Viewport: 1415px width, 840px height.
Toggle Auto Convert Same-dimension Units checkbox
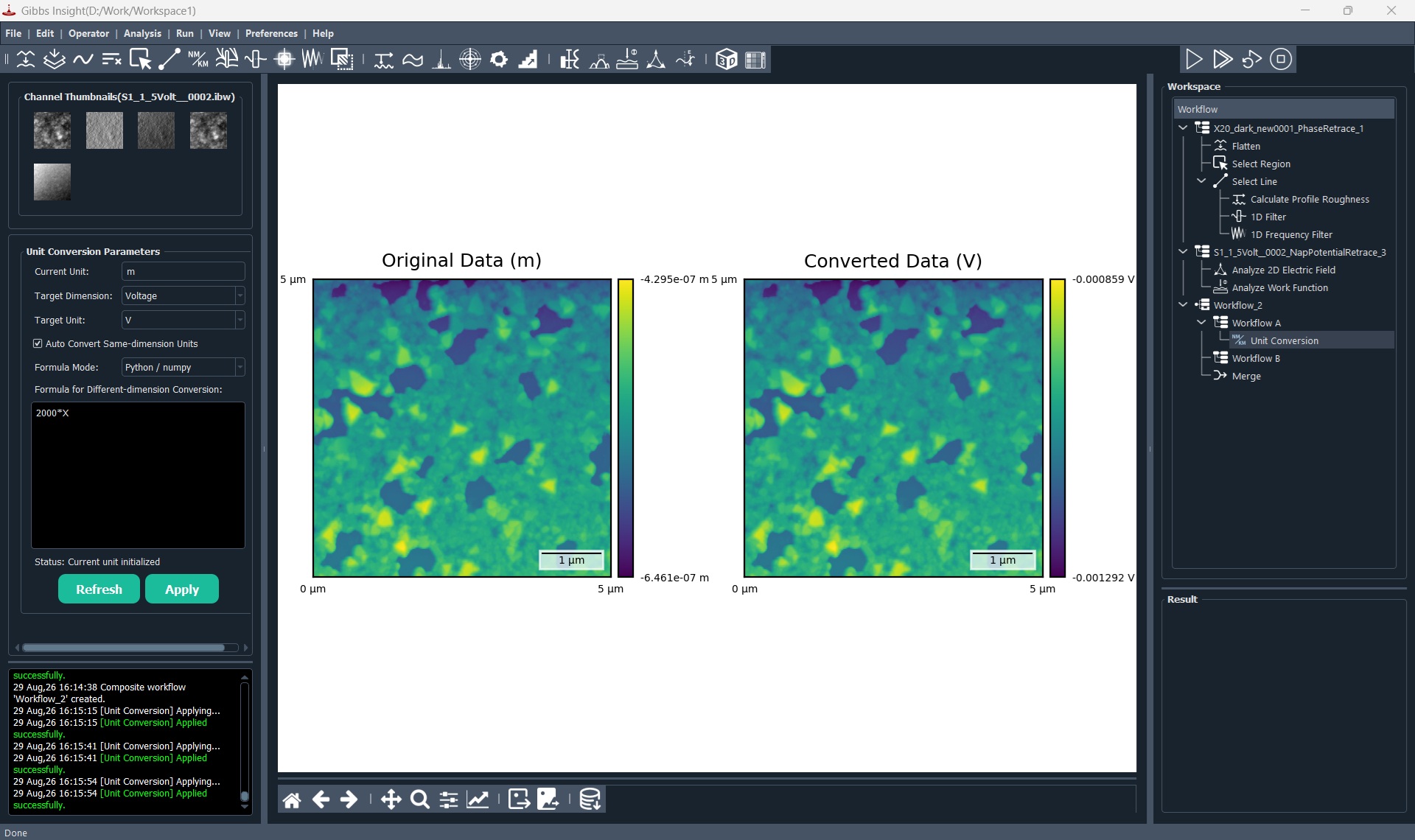38,343
